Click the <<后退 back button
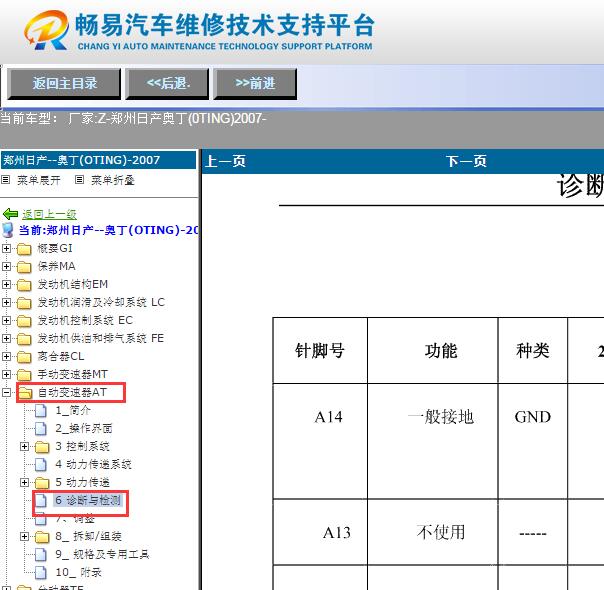604x590 pixels. point(167,84)
